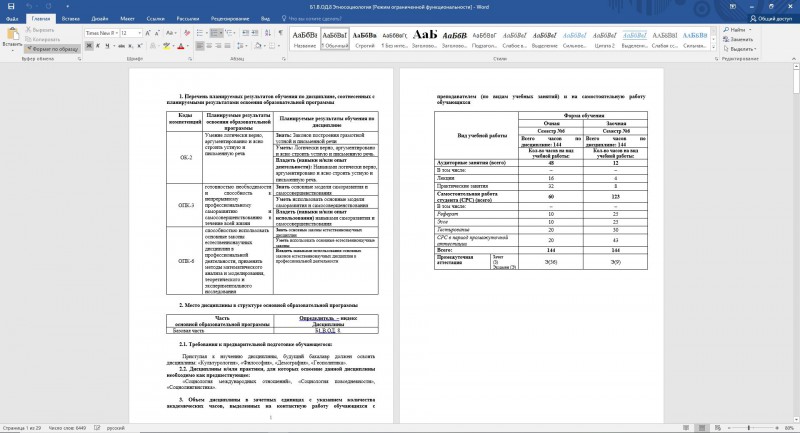The height and width of the screenshot is (433, 800).
Task: Apply the Название style from gallery
Action: 305,39
